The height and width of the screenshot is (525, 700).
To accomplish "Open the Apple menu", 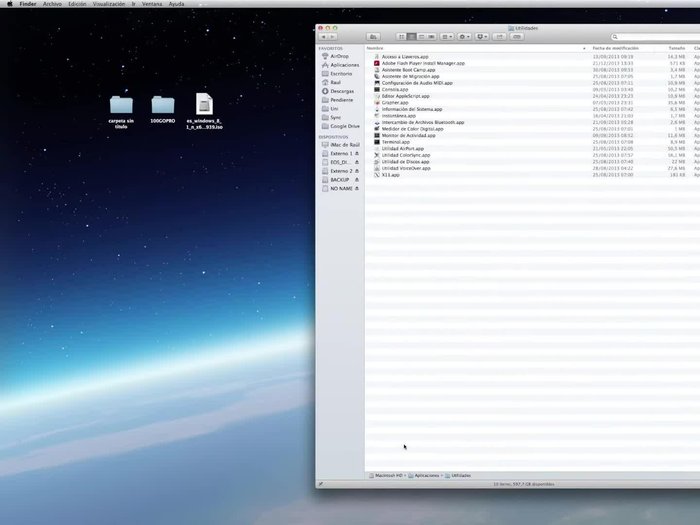I will coord(9,4).
